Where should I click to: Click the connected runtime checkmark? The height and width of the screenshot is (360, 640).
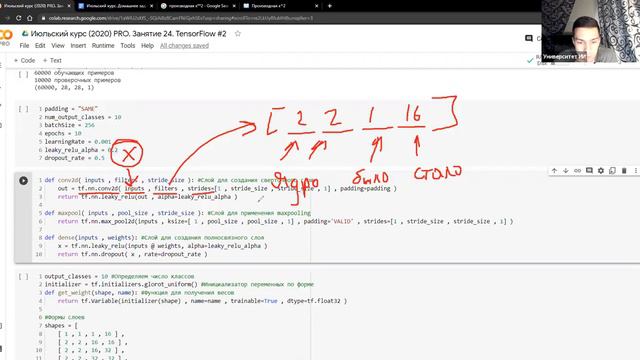pos(530,60)
